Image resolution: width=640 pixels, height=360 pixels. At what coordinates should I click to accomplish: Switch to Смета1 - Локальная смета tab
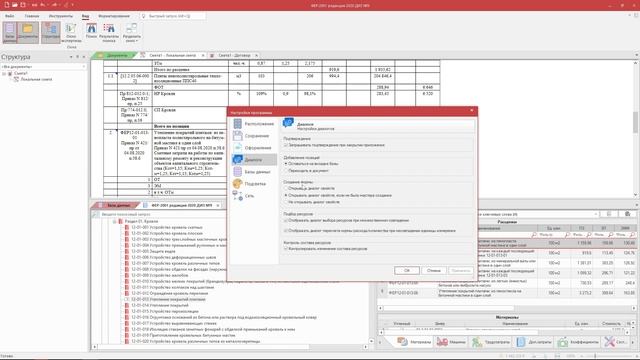(172, 55)
